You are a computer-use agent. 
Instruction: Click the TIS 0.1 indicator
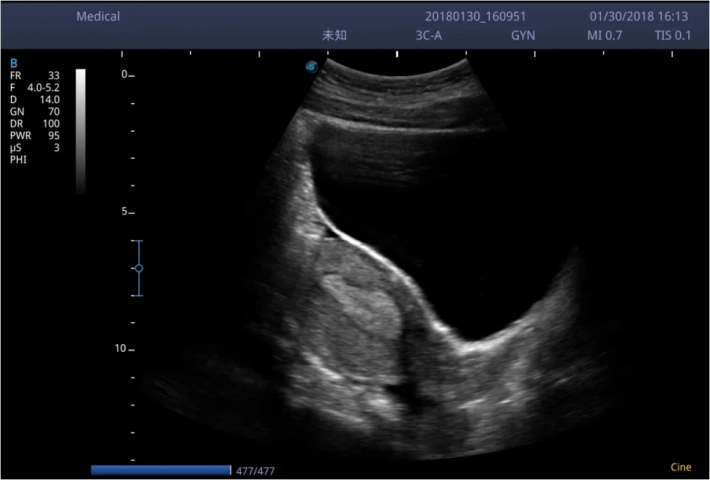pos(672,35)
